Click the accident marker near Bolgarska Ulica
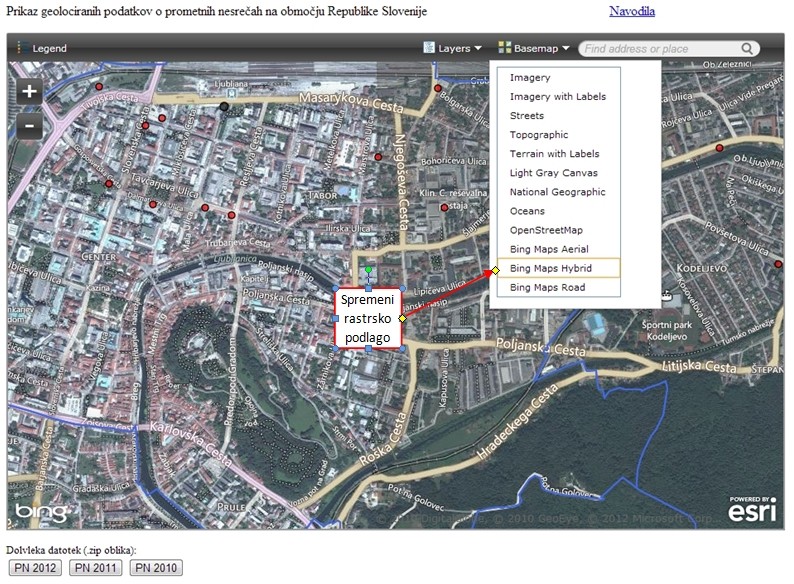Viewport: 794px width, 584px height. tap(438, 88)
